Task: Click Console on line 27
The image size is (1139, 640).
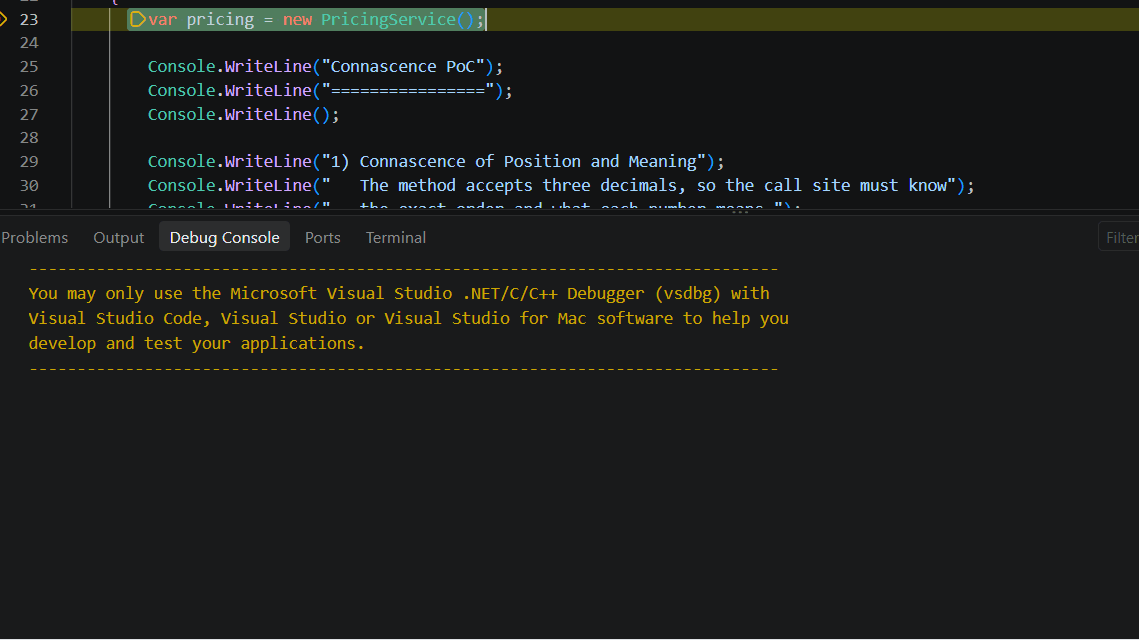Action: click(x=182, y=115)
